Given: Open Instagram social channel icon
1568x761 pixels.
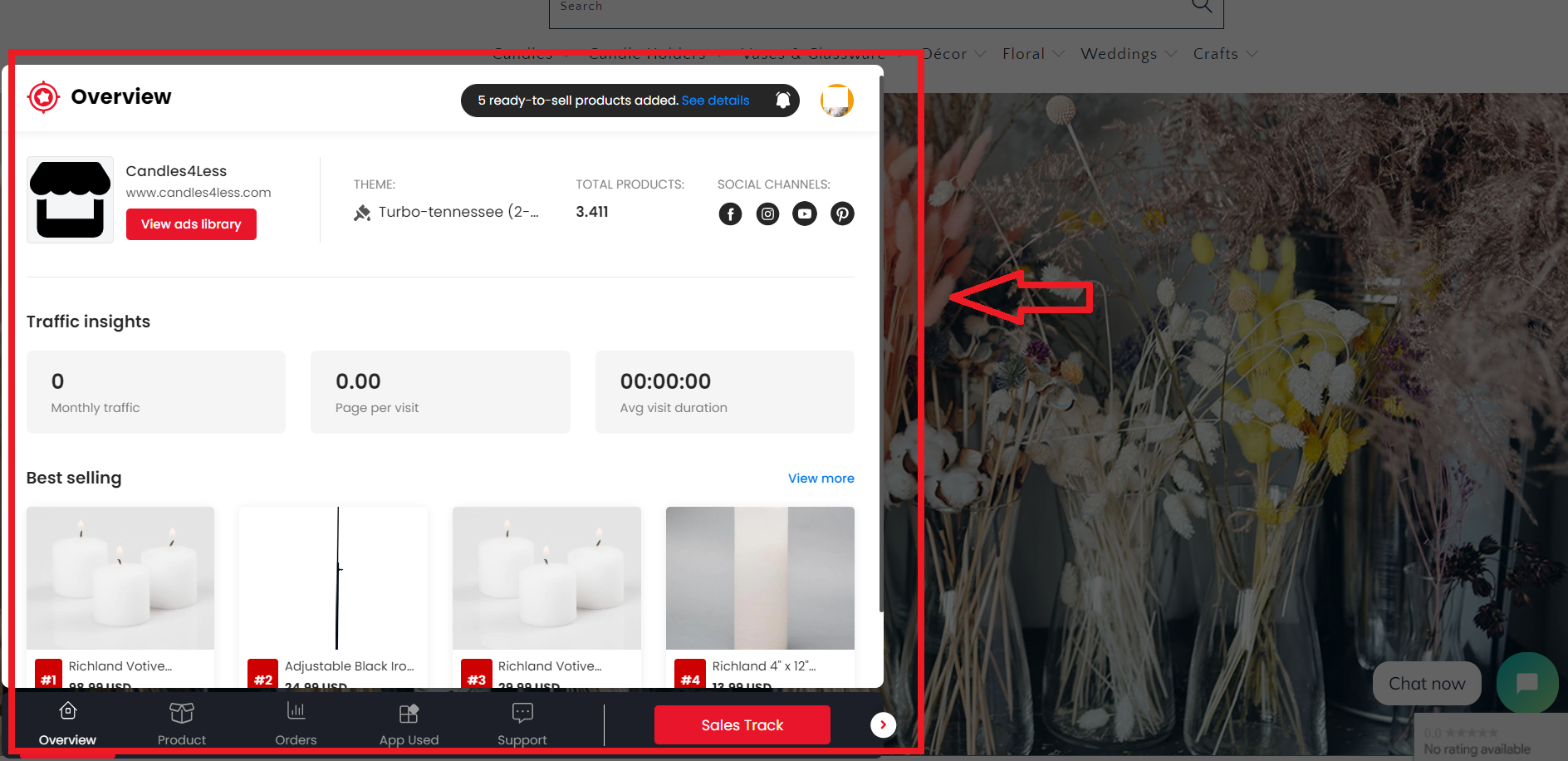Looking at the screenshot, I should click(x=767, y=214).
